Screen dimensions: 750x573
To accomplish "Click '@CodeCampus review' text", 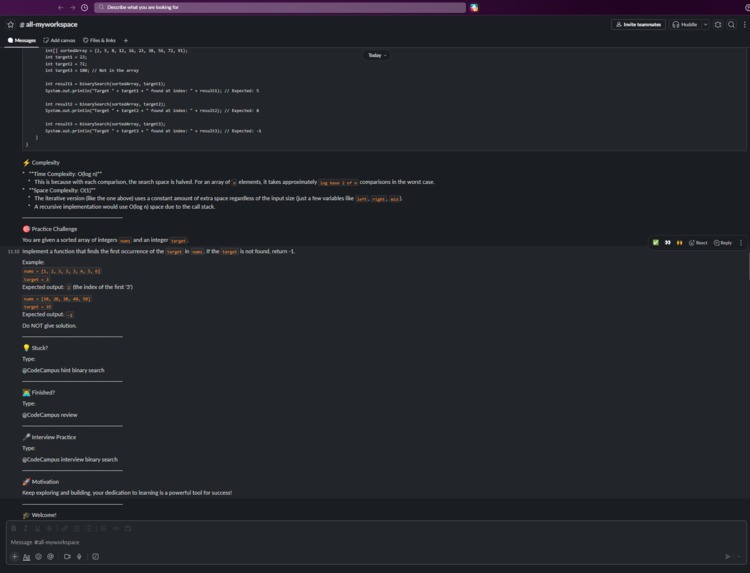I will pyautogui.click(x=50, y=415).
